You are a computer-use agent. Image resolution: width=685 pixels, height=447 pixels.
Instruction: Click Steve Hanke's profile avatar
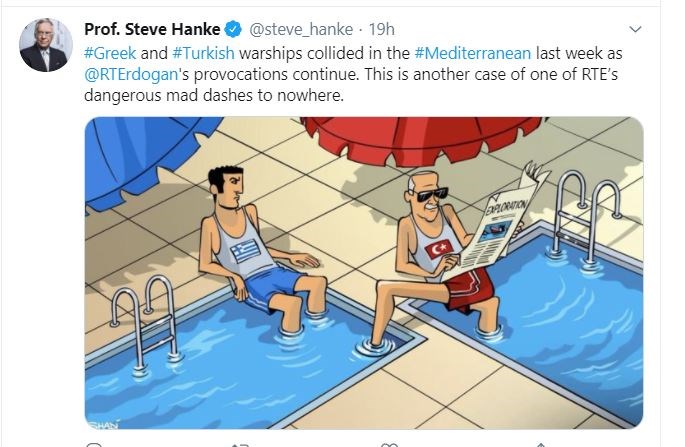coord(45,45)
